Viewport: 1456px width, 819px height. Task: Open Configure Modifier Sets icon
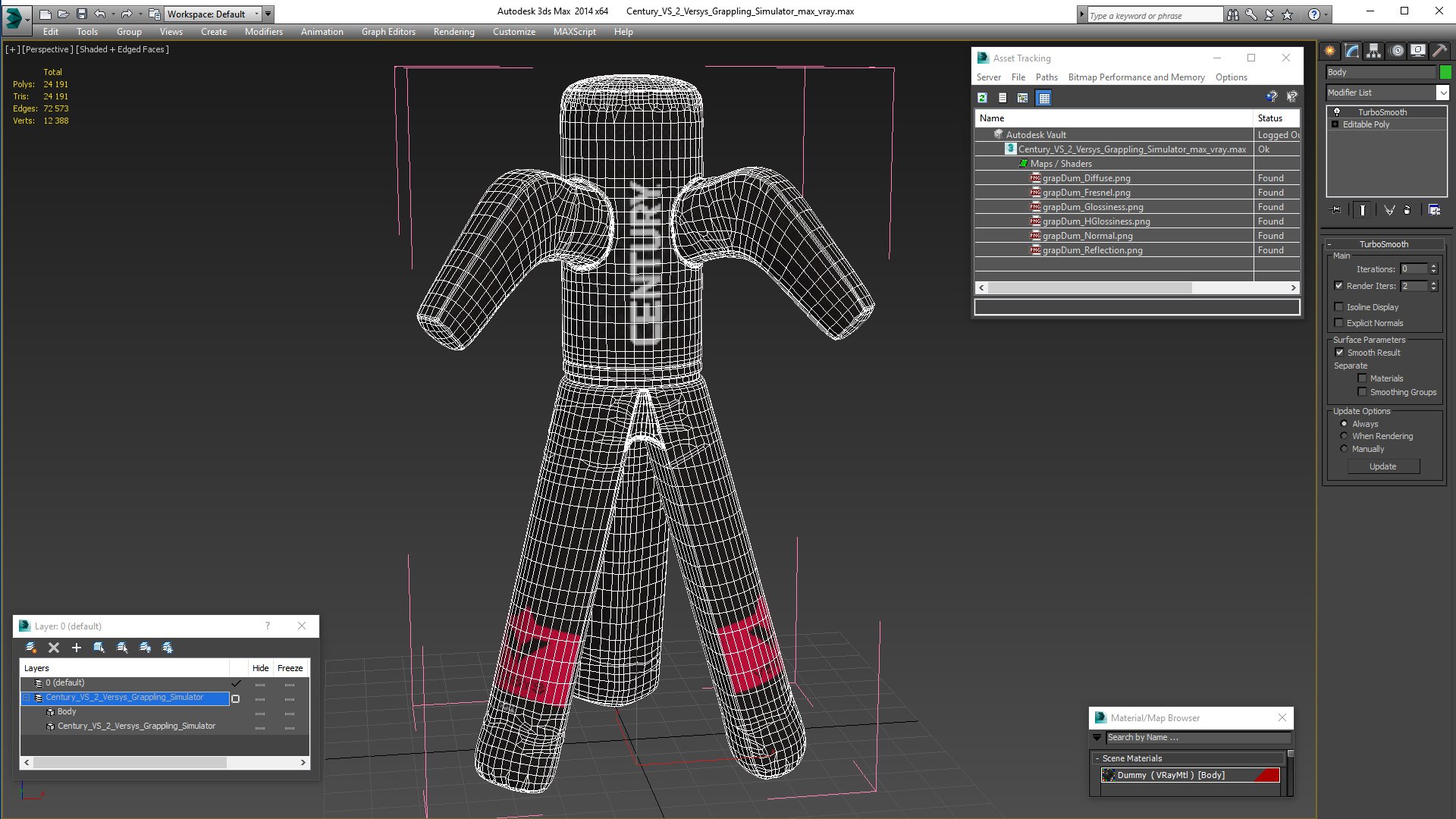[1434, 210]
